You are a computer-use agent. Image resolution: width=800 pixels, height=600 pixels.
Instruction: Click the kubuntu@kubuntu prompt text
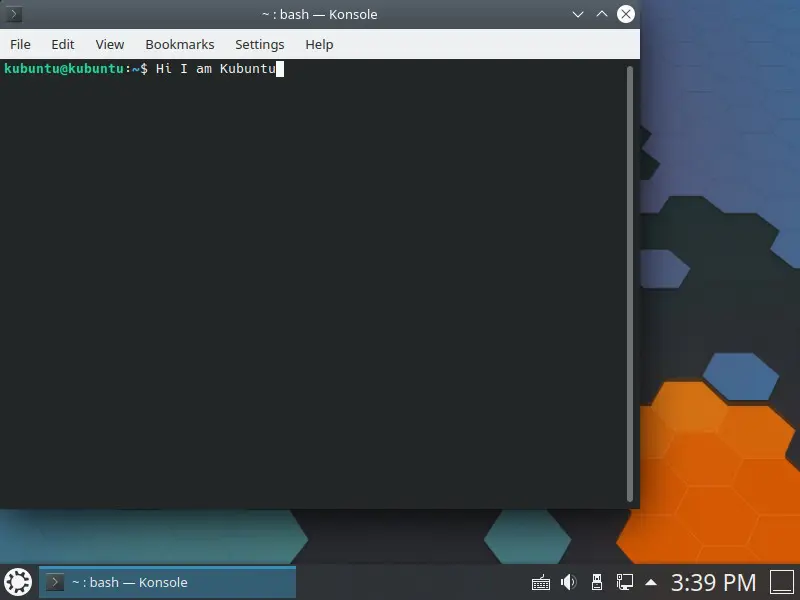(64, 68)
